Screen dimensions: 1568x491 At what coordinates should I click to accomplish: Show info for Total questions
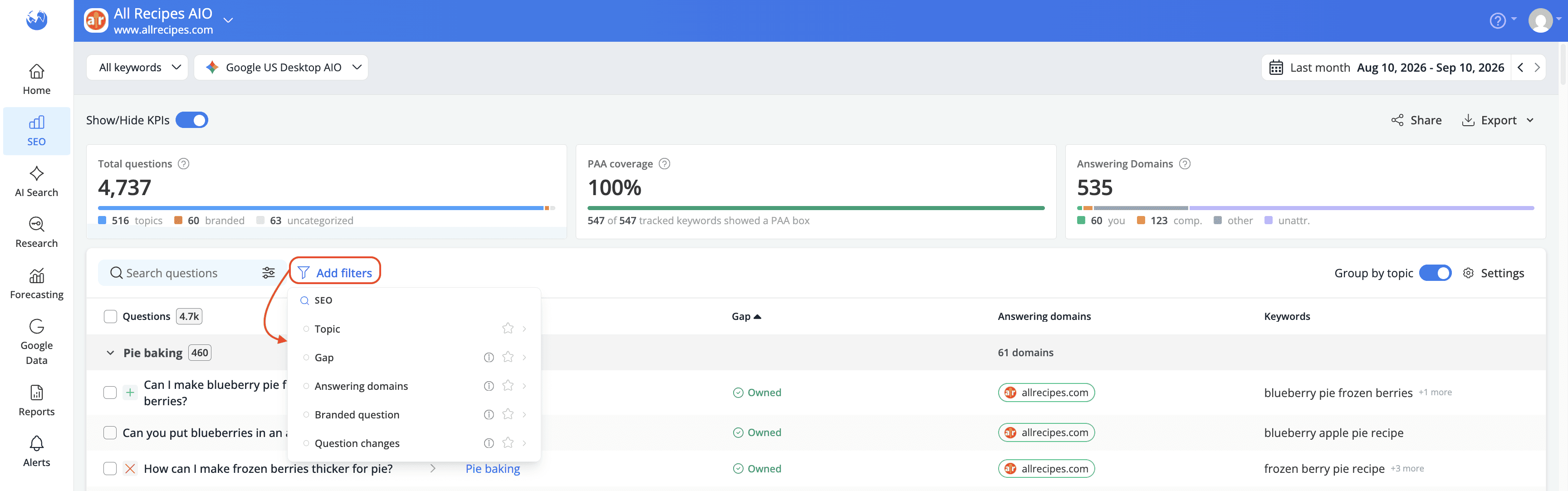tap(183, 164)
